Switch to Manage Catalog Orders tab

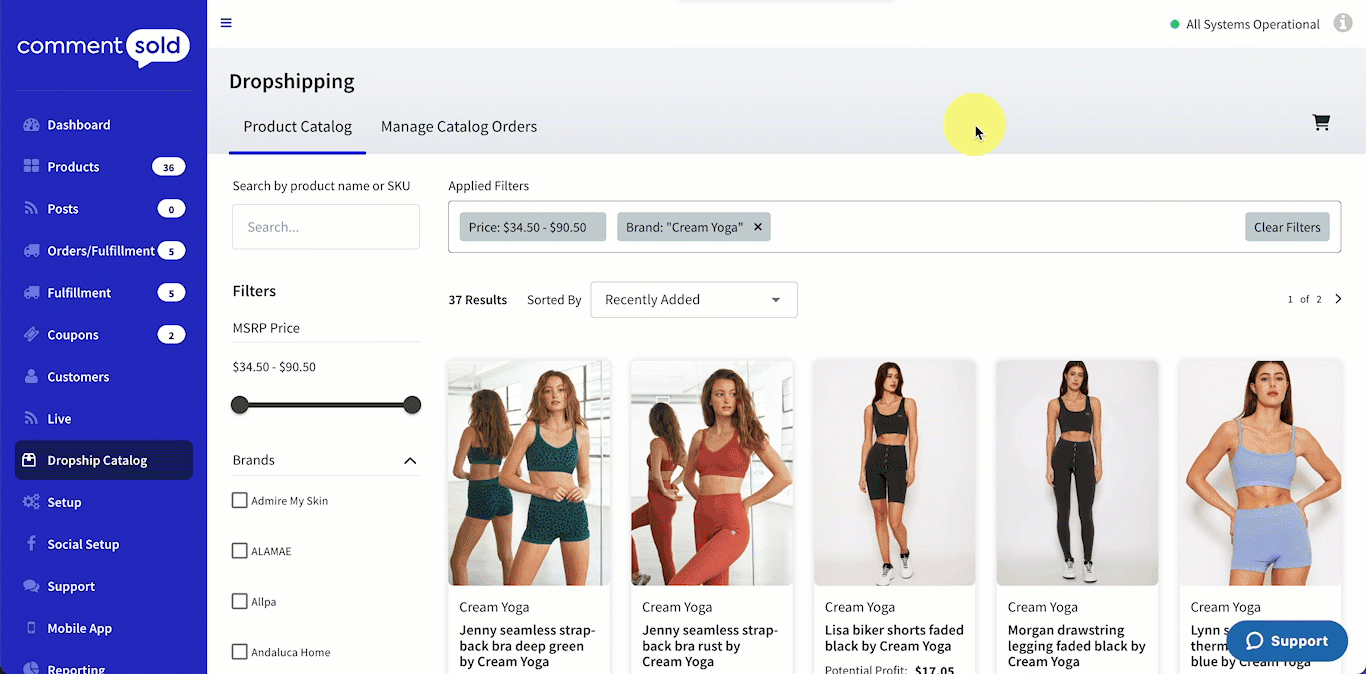click(x=459, y=126)
